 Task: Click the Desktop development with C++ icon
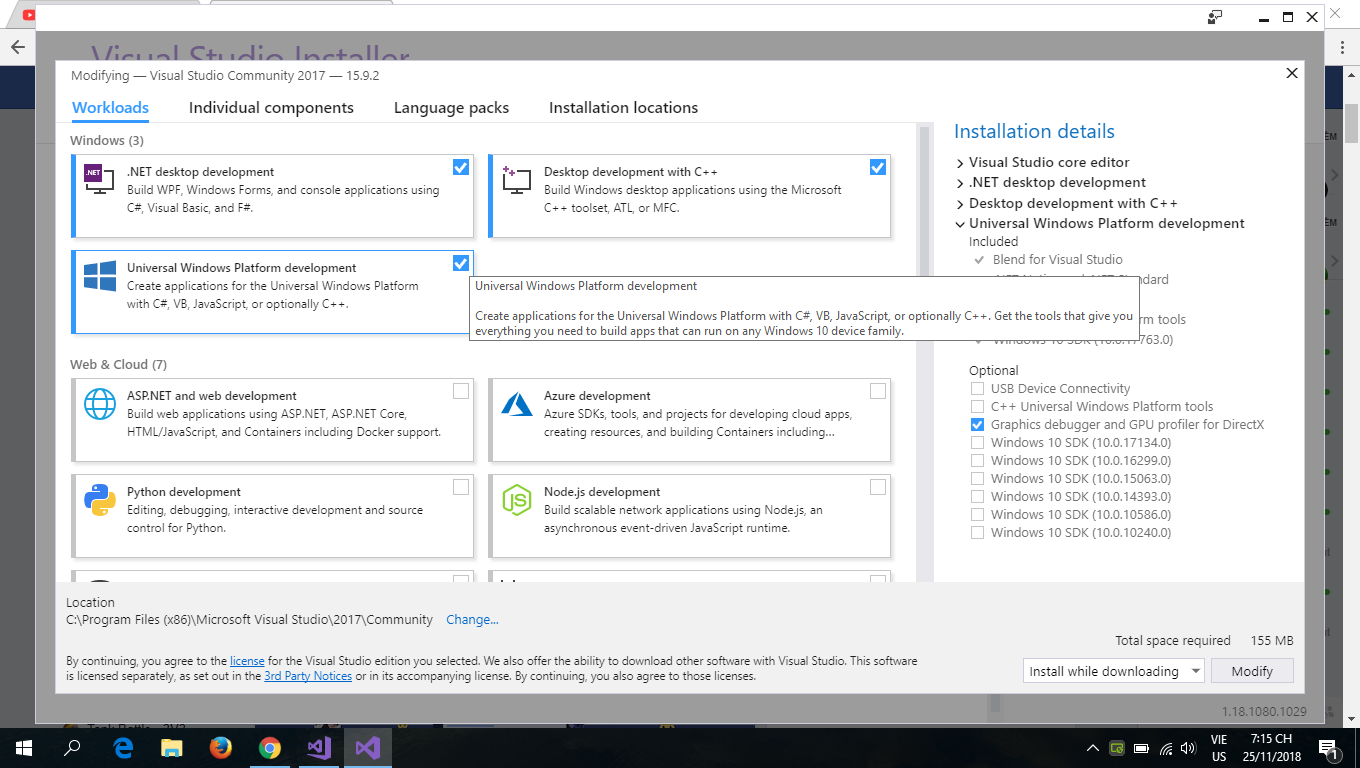pyautogui.click(x=516, y=180)
